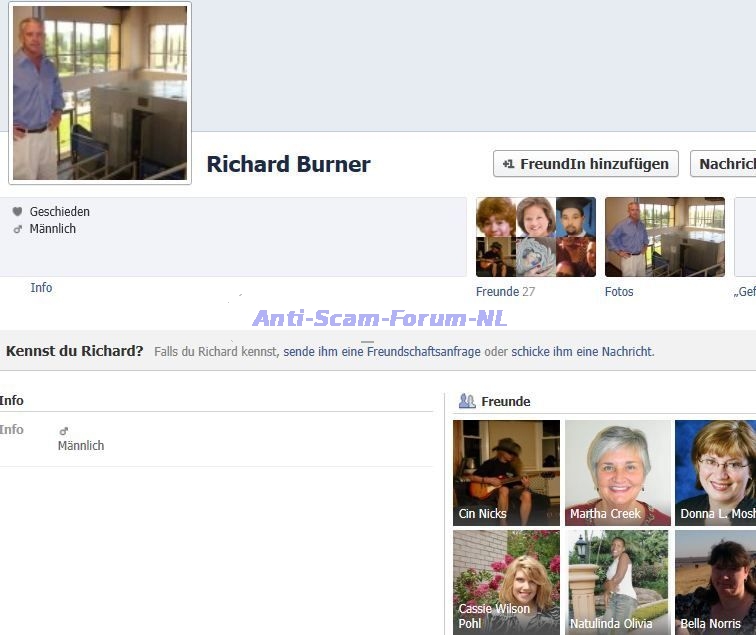
Task: Click the Info link under relationship details
Action: pyautogui.click(x=41, y=288)
